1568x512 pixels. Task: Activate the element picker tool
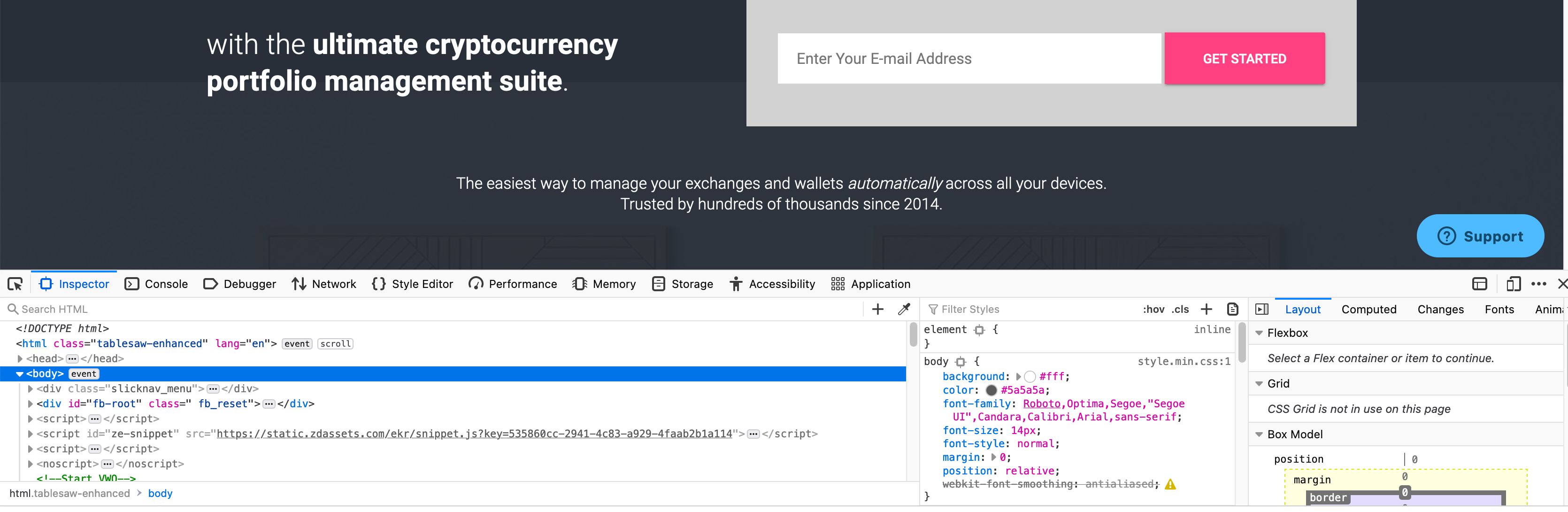click(x=15, y=284)
